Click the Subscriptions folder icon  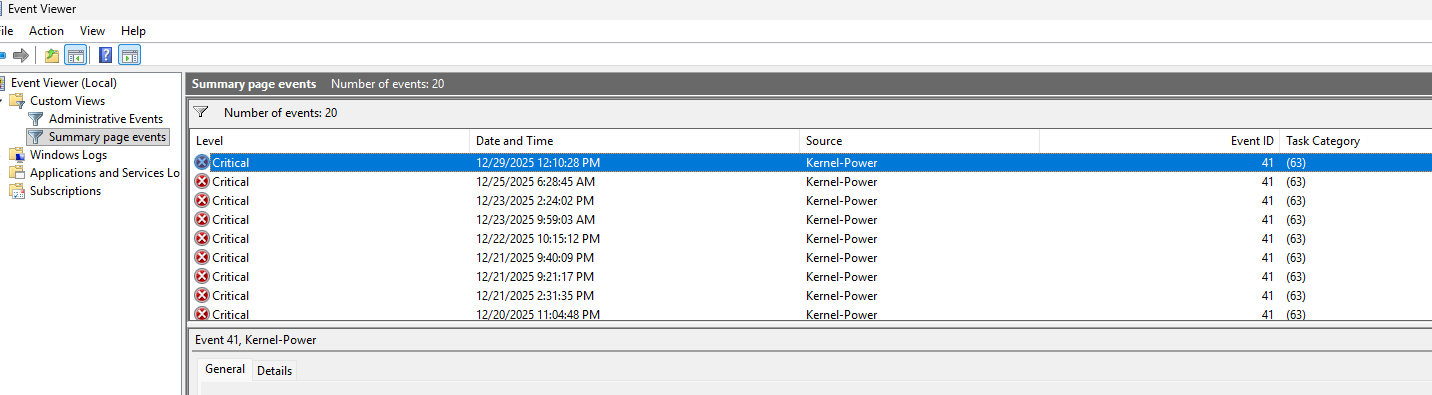[x=16, y=191]
